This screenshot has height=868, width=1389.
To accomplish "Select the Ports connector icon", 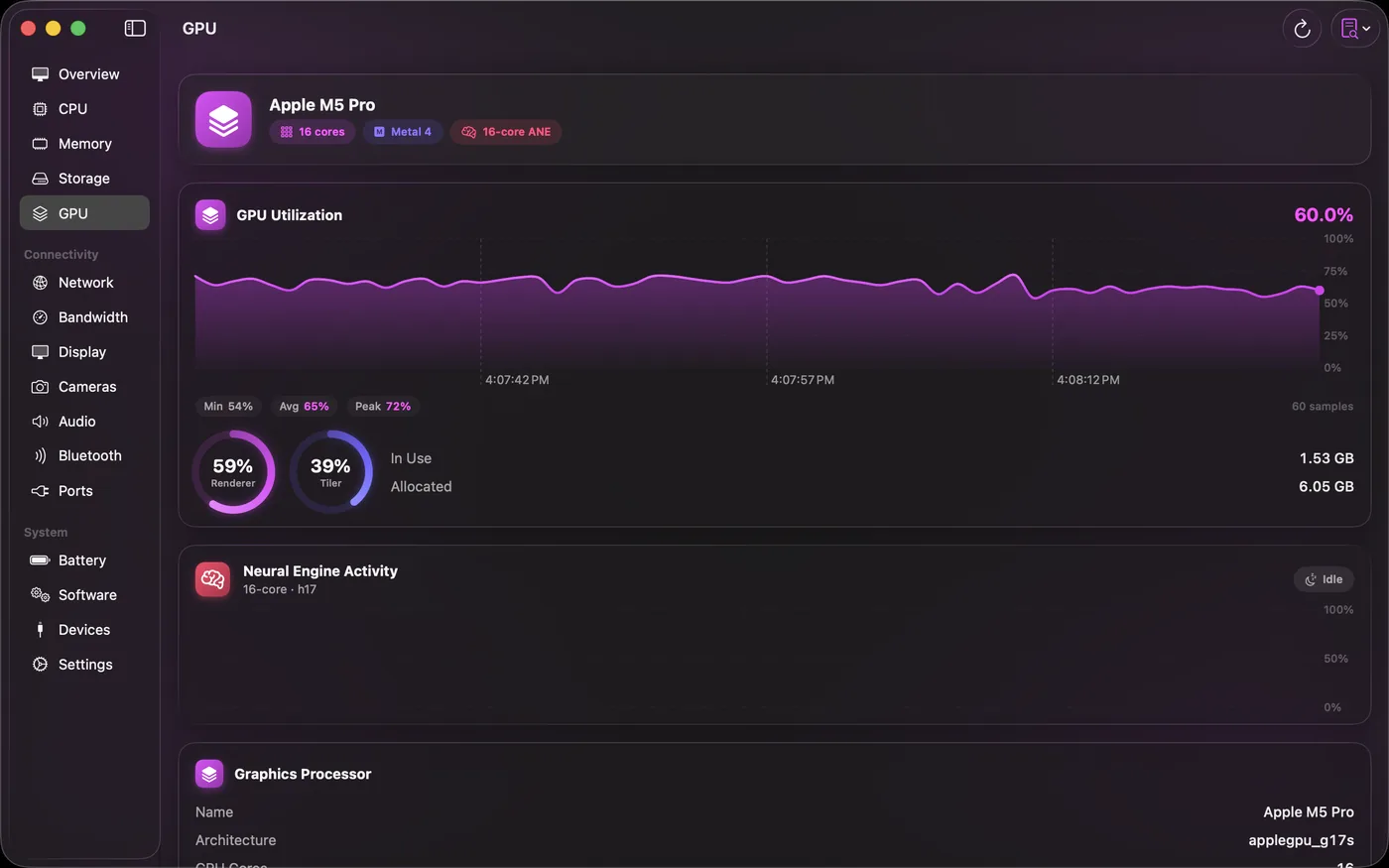I will pyautogui.click(x=40, y=491).
